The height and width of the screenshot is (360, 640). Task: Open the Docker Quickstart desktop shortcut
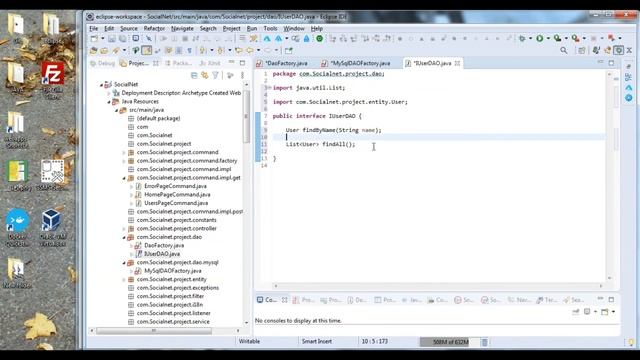17,227
